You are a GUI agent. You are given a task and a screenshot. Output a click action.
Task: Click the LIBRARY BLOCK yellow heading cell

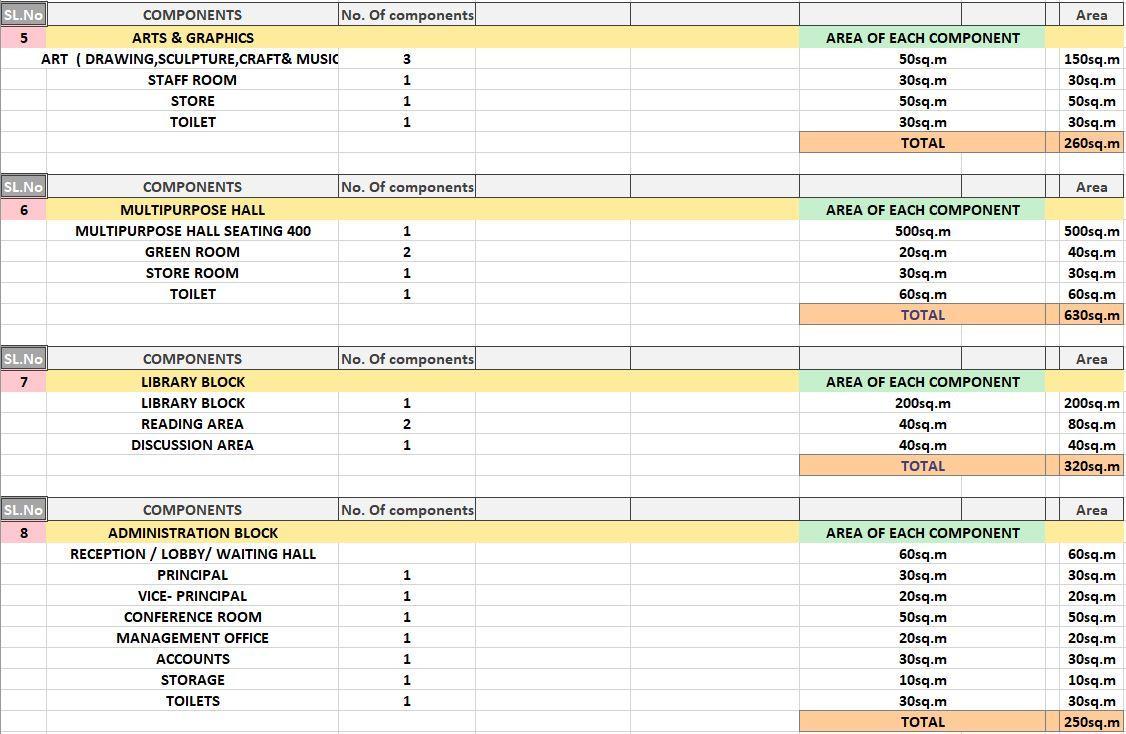[x=192, y=382]
